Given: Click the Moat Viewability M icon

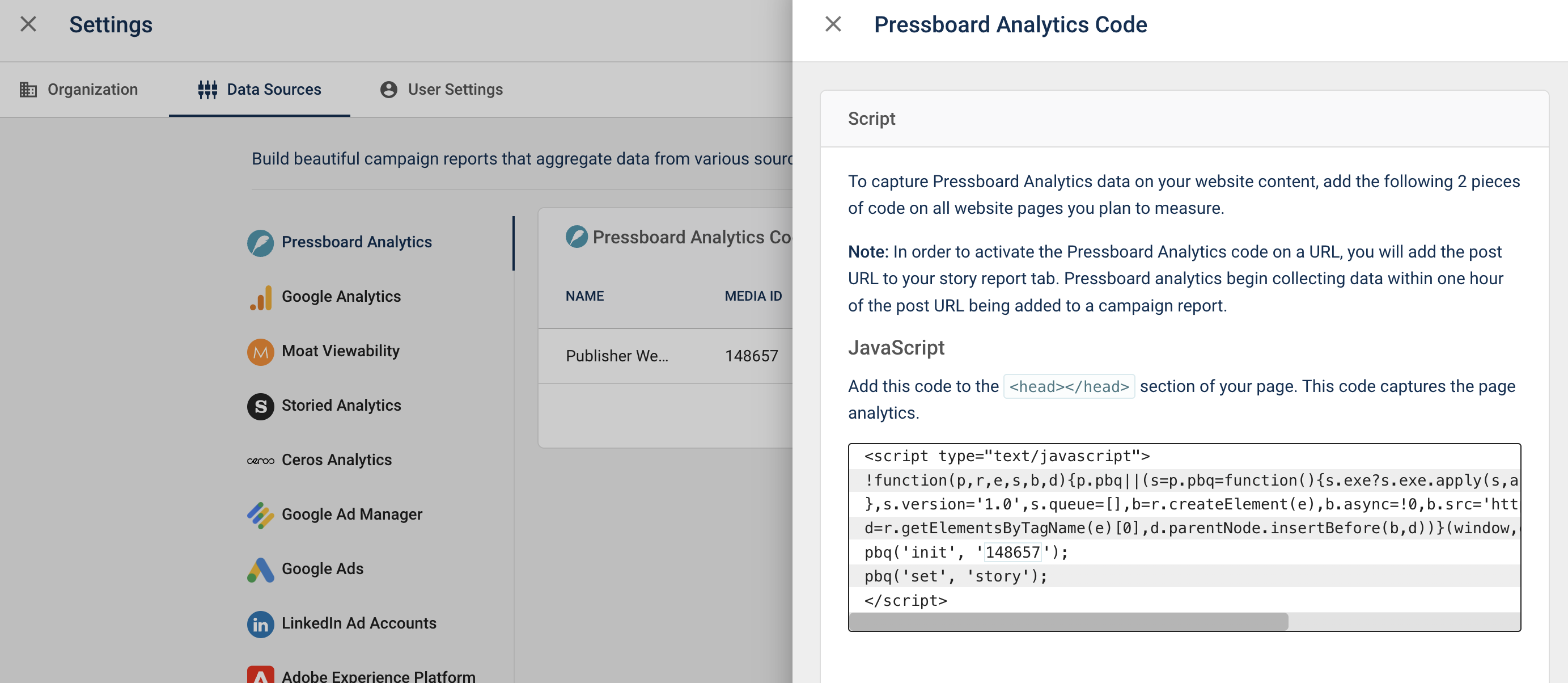Looking at the screenshot, I should click(x=260, y=352).
